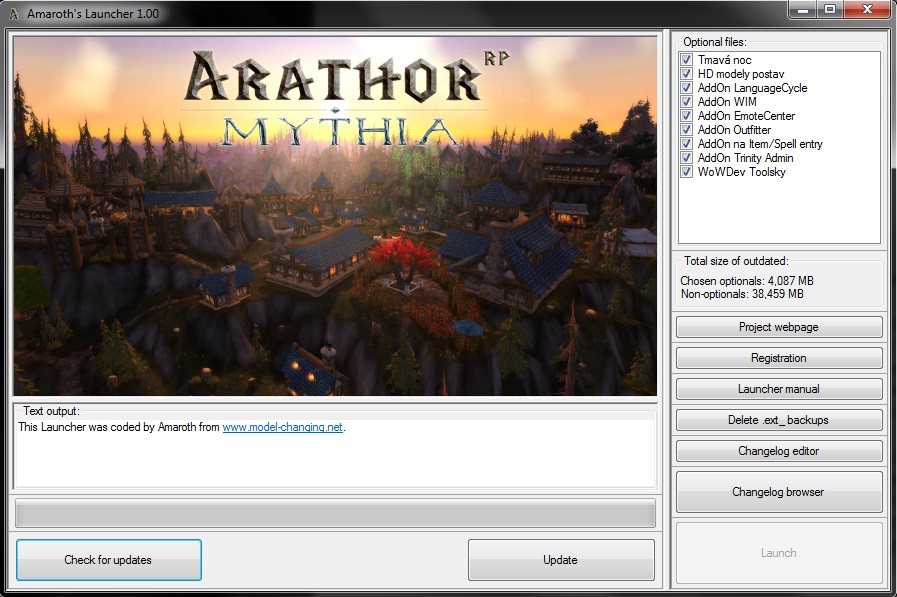897x597 pixels.
Task: Open the Changelog browser
Action: pos(779,492)
